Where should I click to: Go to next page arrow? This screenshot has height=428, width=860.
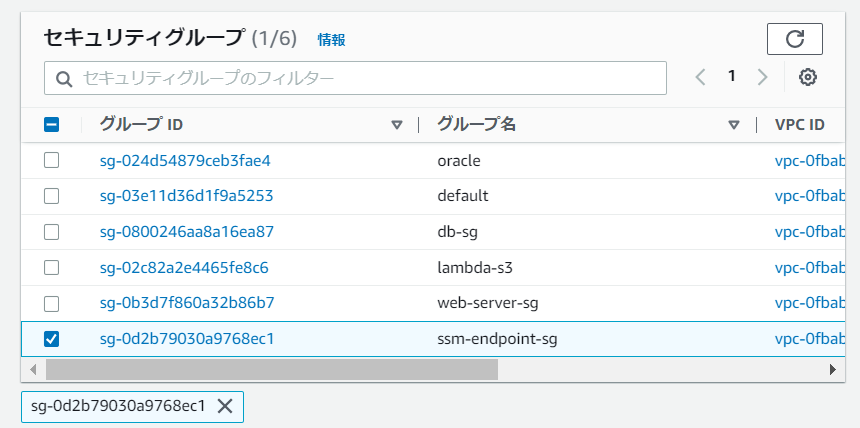click(x=762, y=77)
